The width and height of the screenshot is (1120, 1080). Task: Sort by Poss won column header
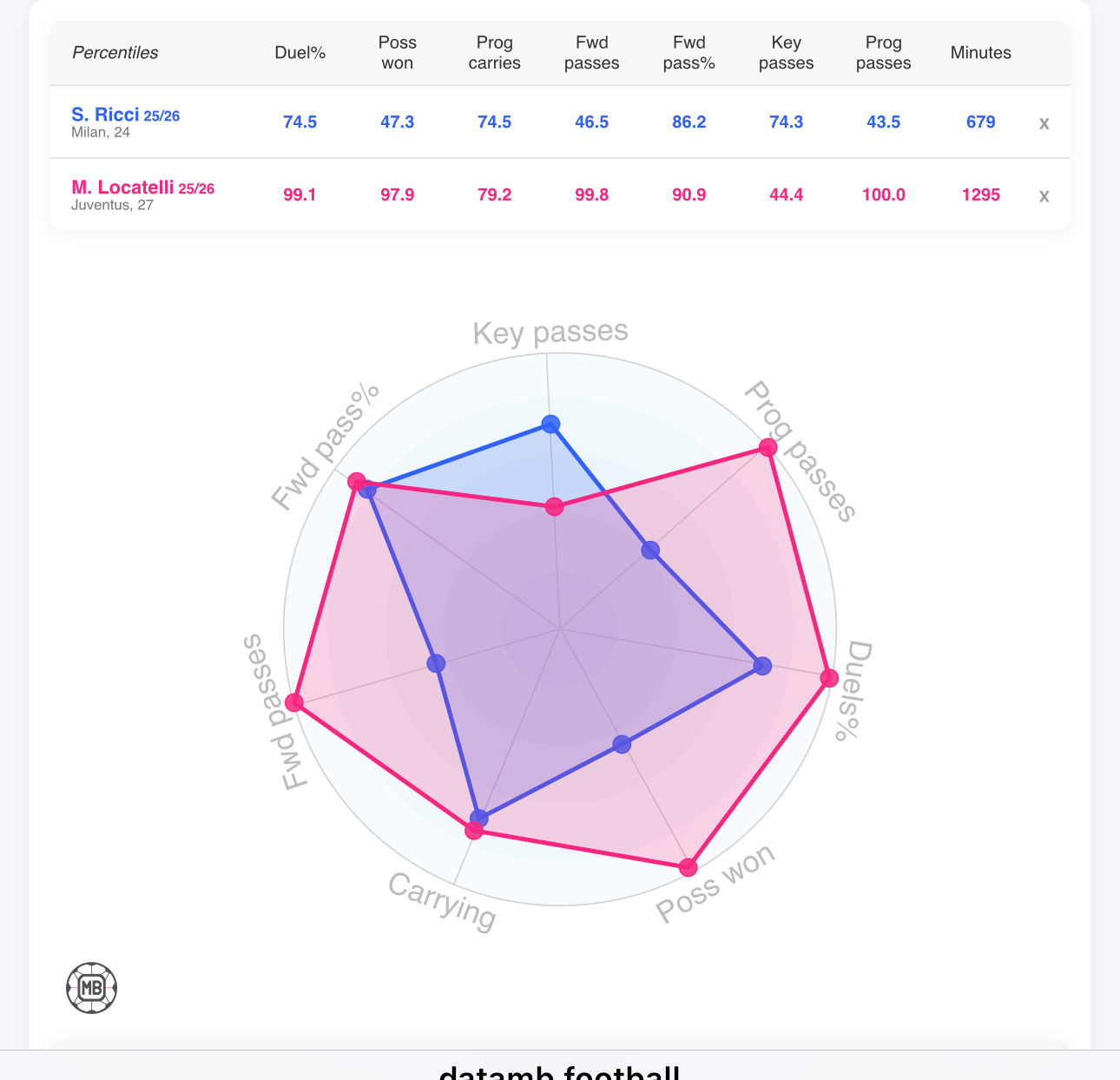(x=397, y=53)
